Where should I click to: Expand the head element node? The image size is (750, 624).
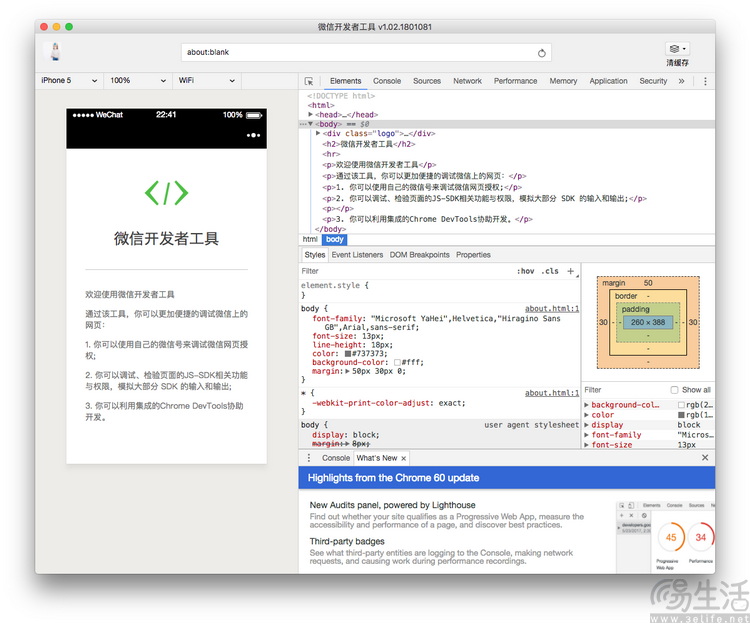point(311,115)
